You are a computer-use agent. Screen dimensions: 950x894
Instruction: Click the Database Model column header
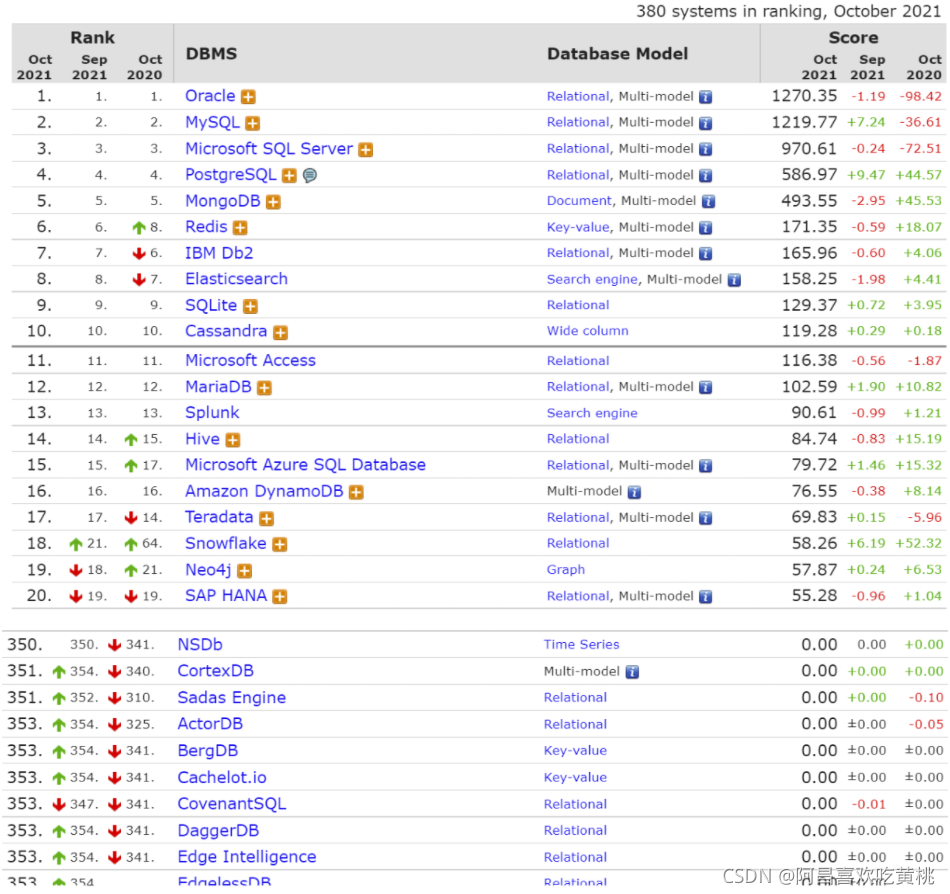click(617, 54)
